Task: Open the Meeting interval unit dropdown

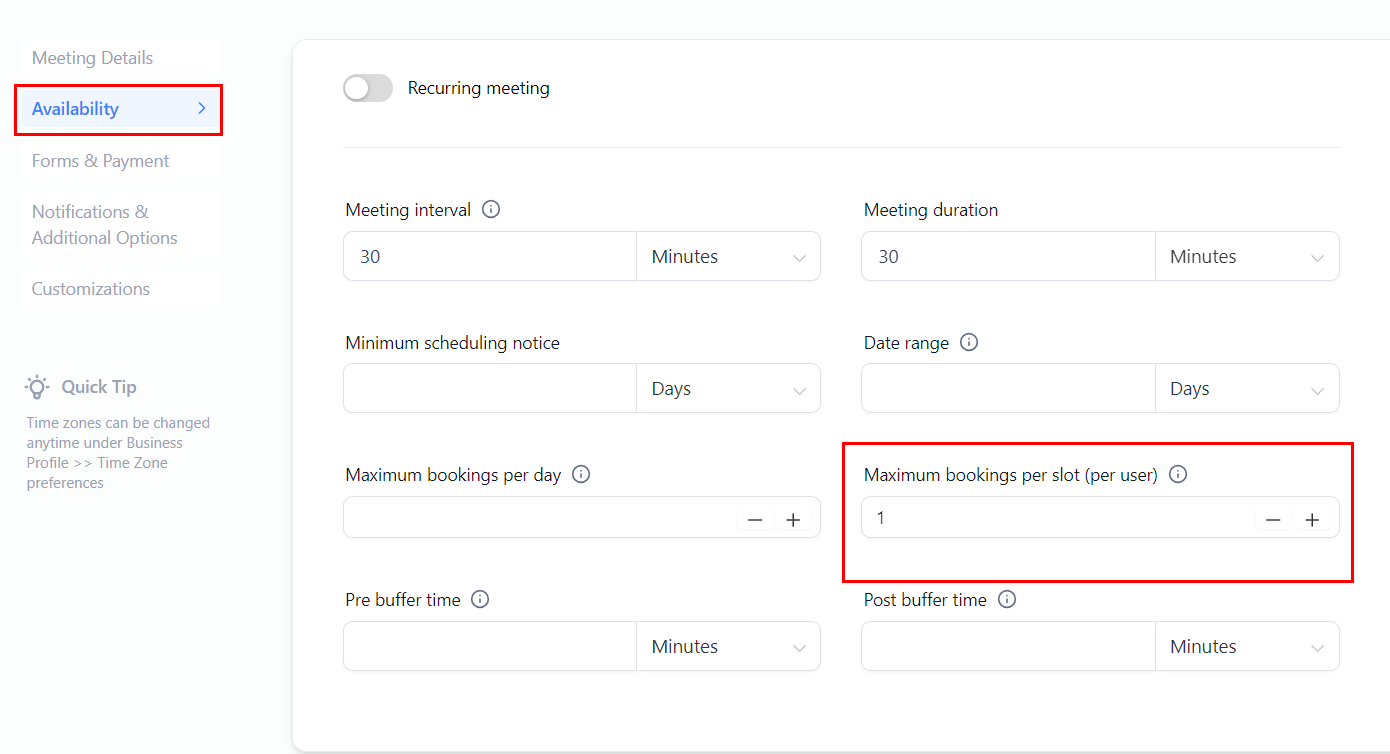Action: tap(728, 257)
